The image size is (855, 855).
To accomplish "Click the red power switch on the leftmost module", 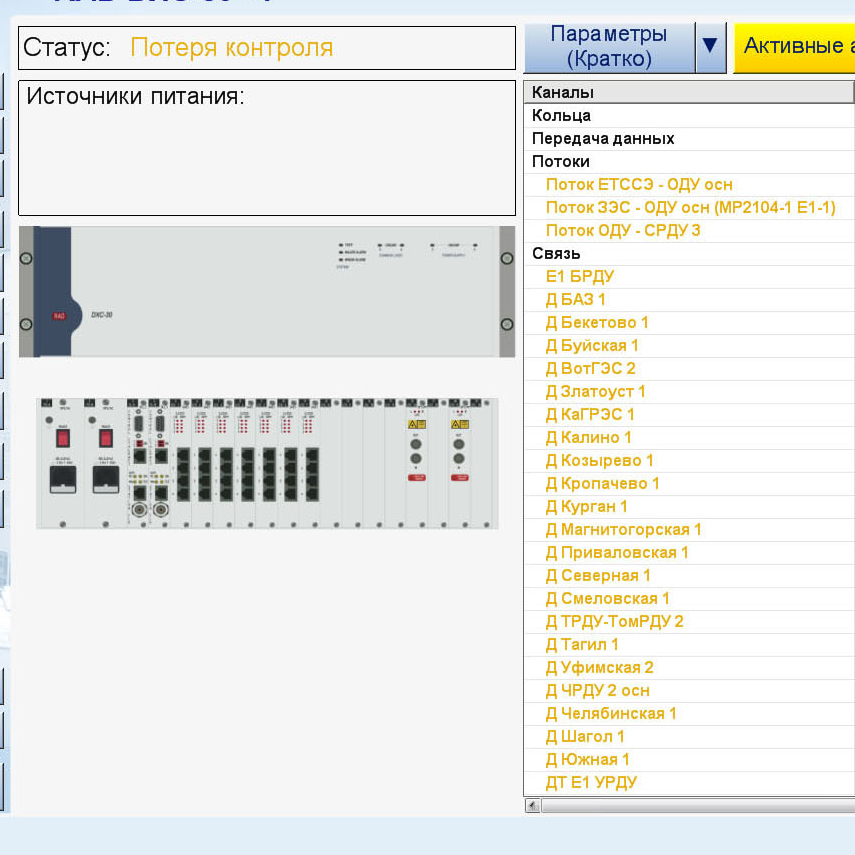I will click(x=63, y=438).
